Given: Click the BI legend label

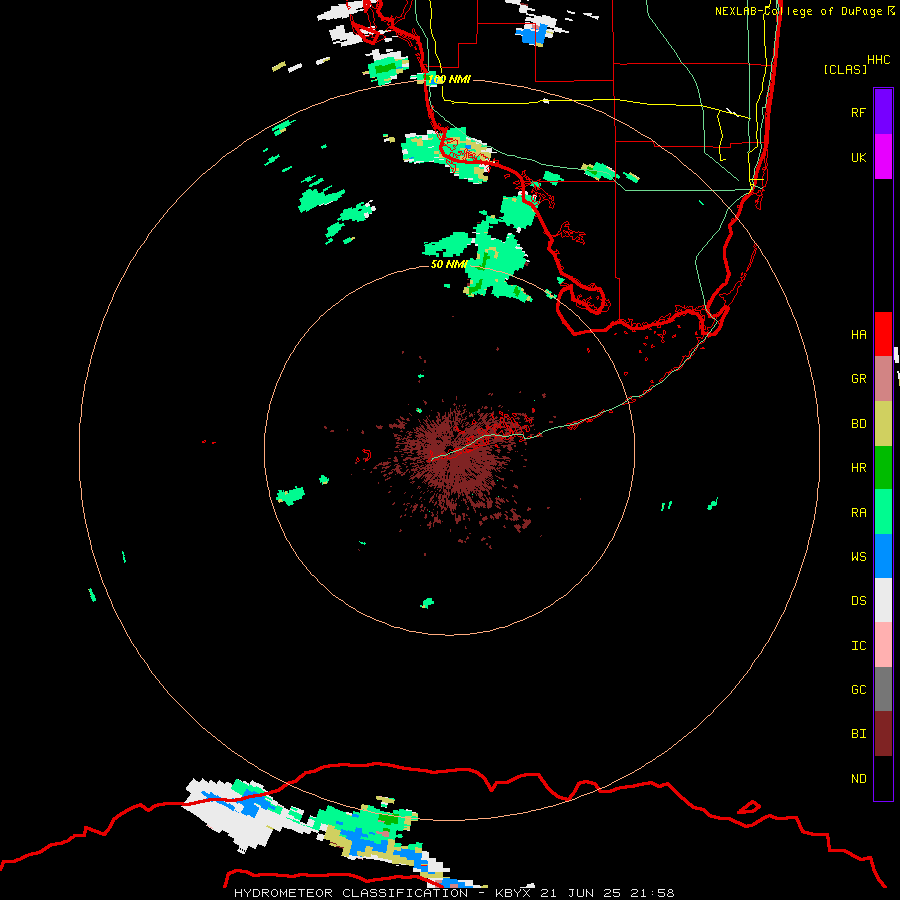Looking at the screenshot, I should click(859, 734).
